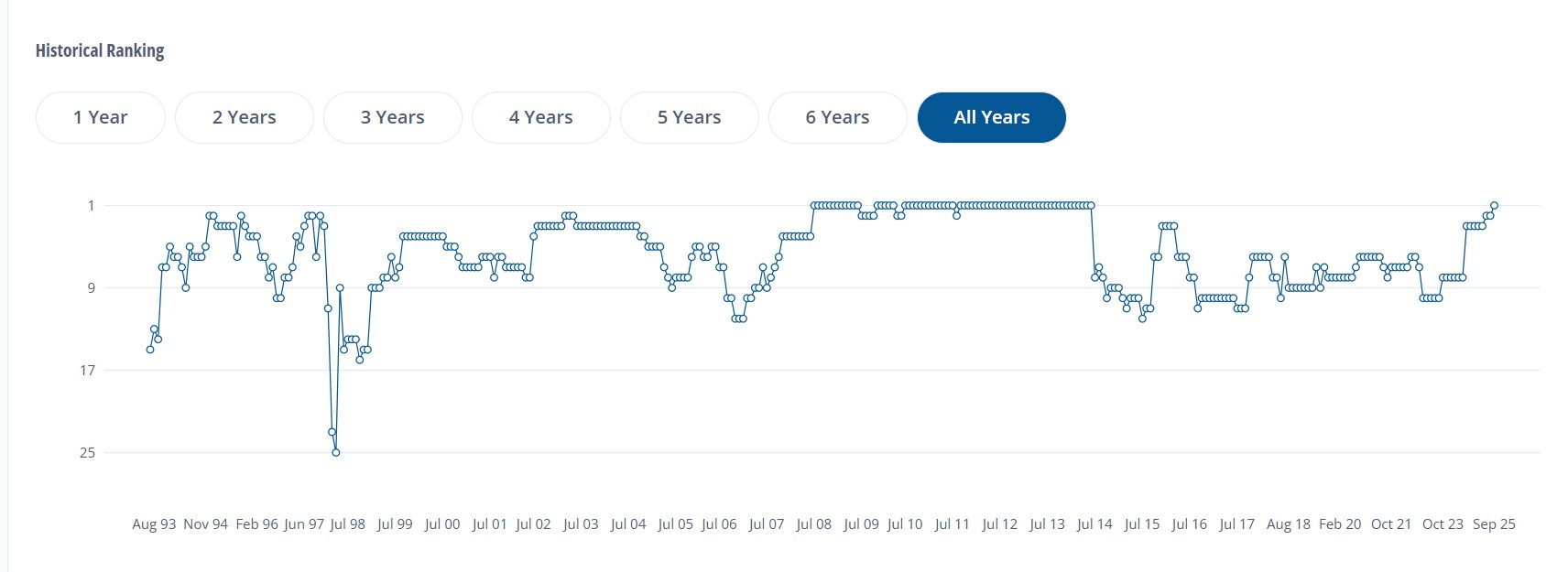Click the lowest data point at rank 25

[x=336, y=452]
